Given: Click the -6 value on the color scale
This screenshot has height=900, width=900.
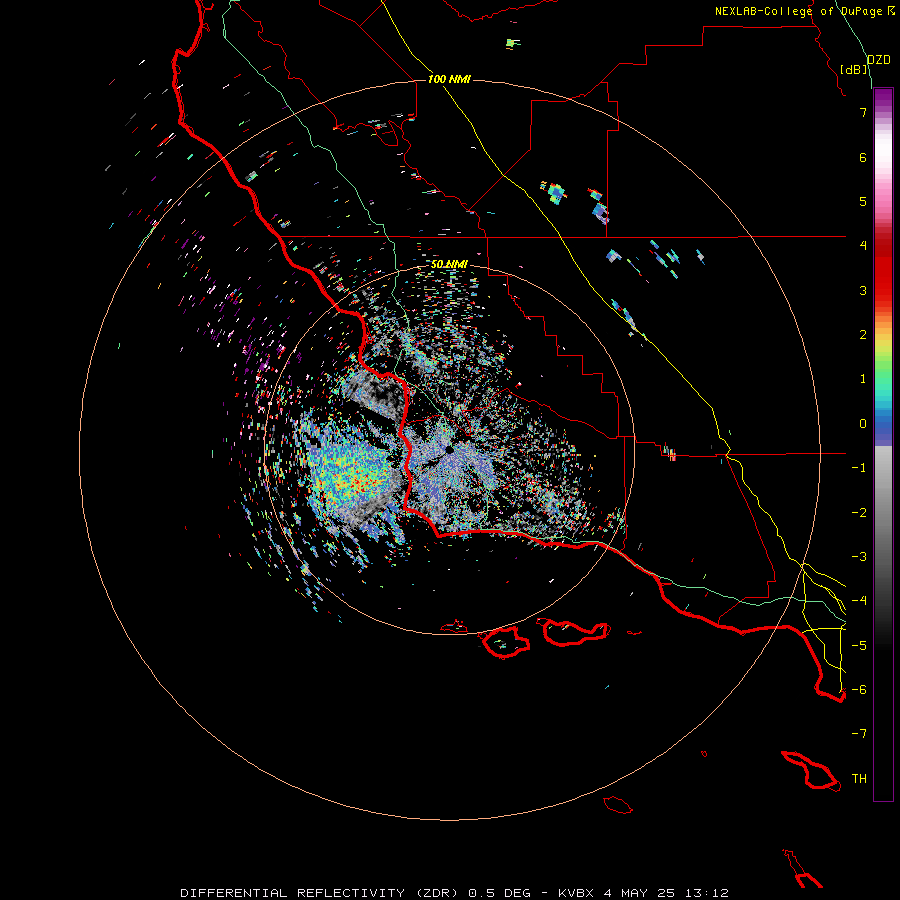Looking at the screenshot, I should pos(859,690).
